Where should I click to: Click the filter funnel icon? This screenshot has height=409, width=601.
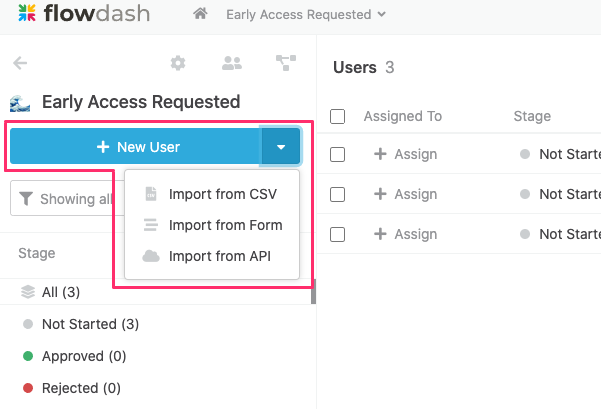point(26,199)
